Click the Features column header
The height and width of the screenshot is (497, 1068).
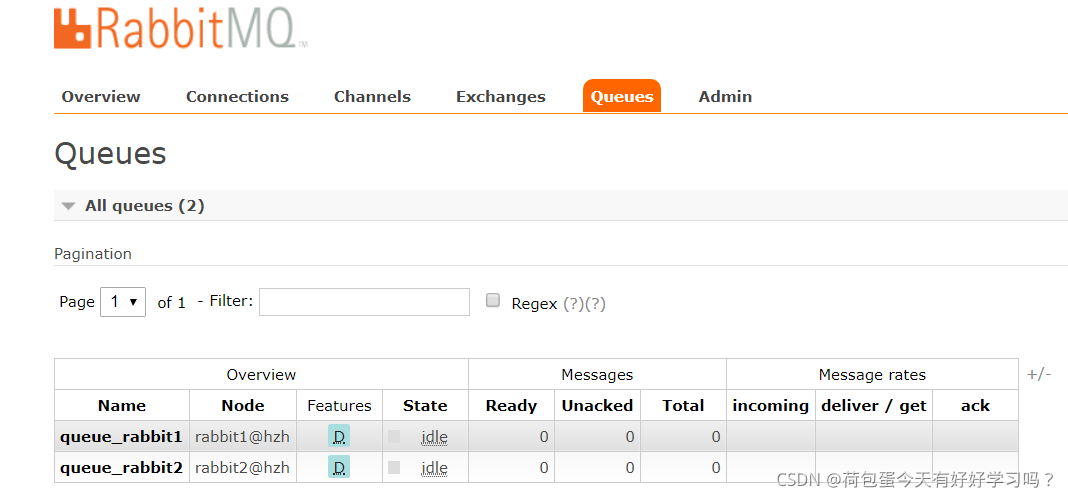339,406
